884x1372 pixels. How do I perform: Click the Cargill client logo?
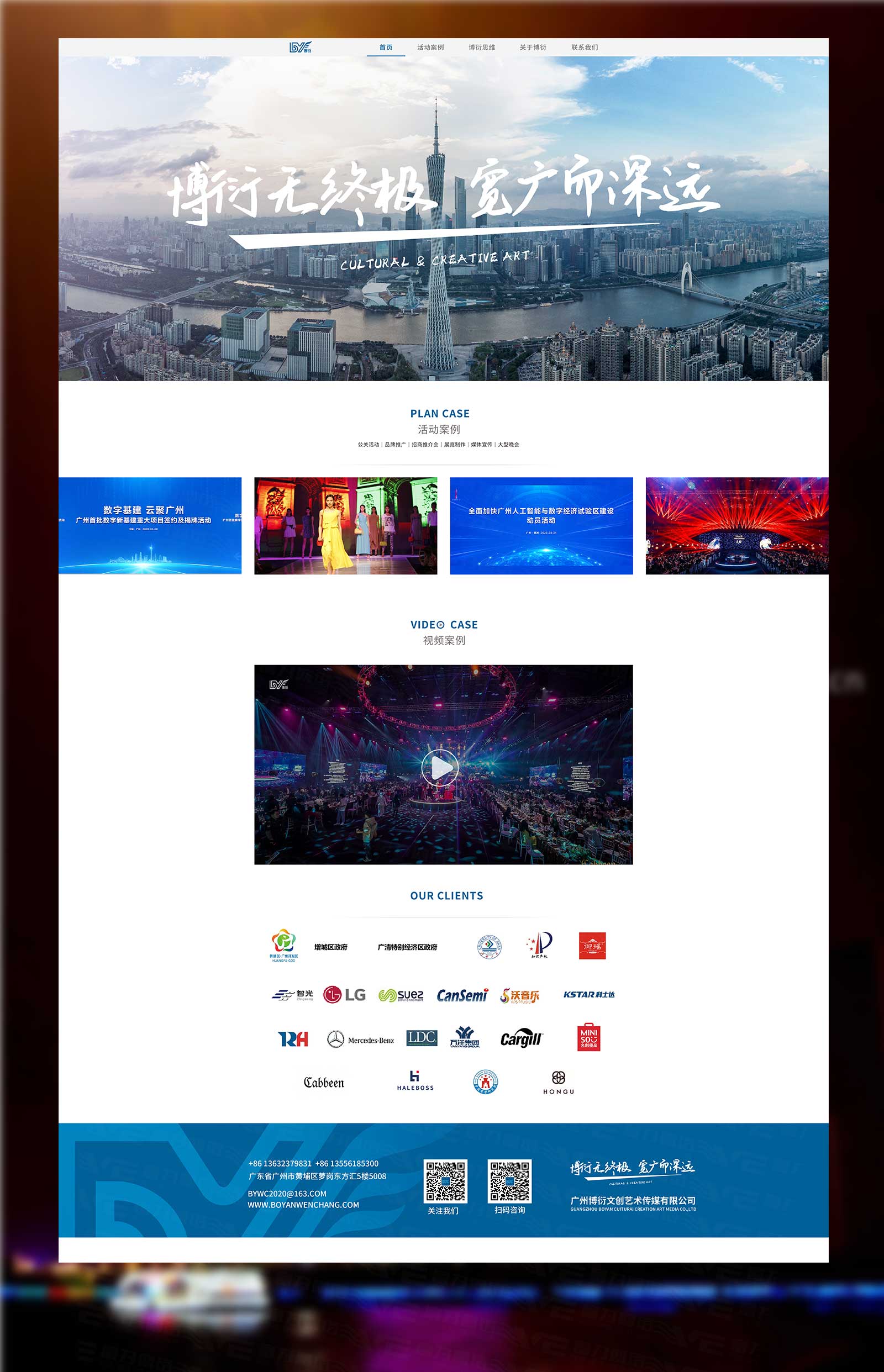coord(520,1038)
